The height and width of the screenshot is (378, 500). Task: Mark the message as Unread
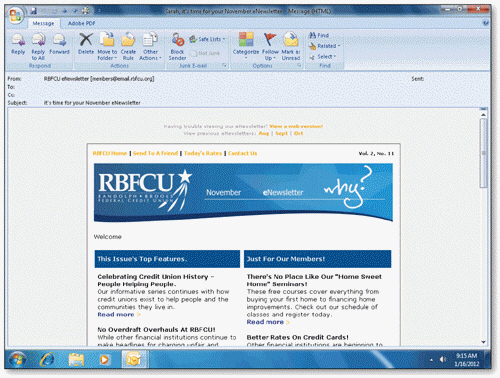tap(291, 46)
